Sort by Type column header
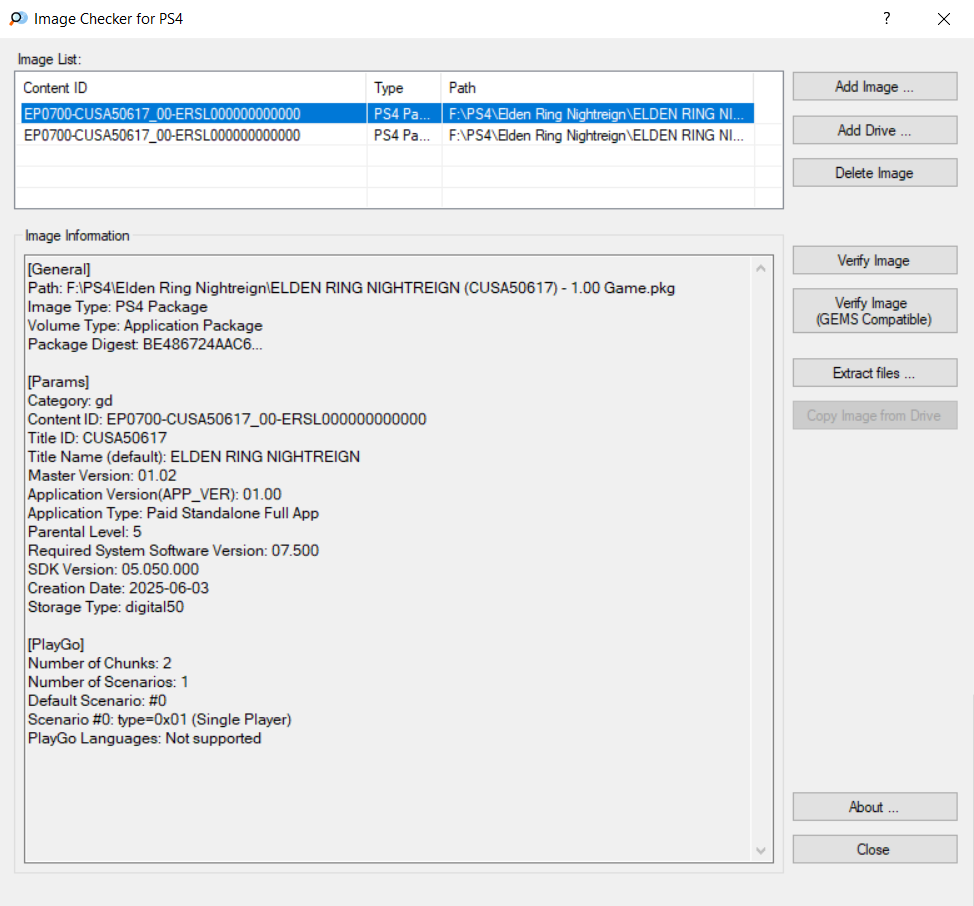Screen dimensions: 974x906 click(404, 88)
